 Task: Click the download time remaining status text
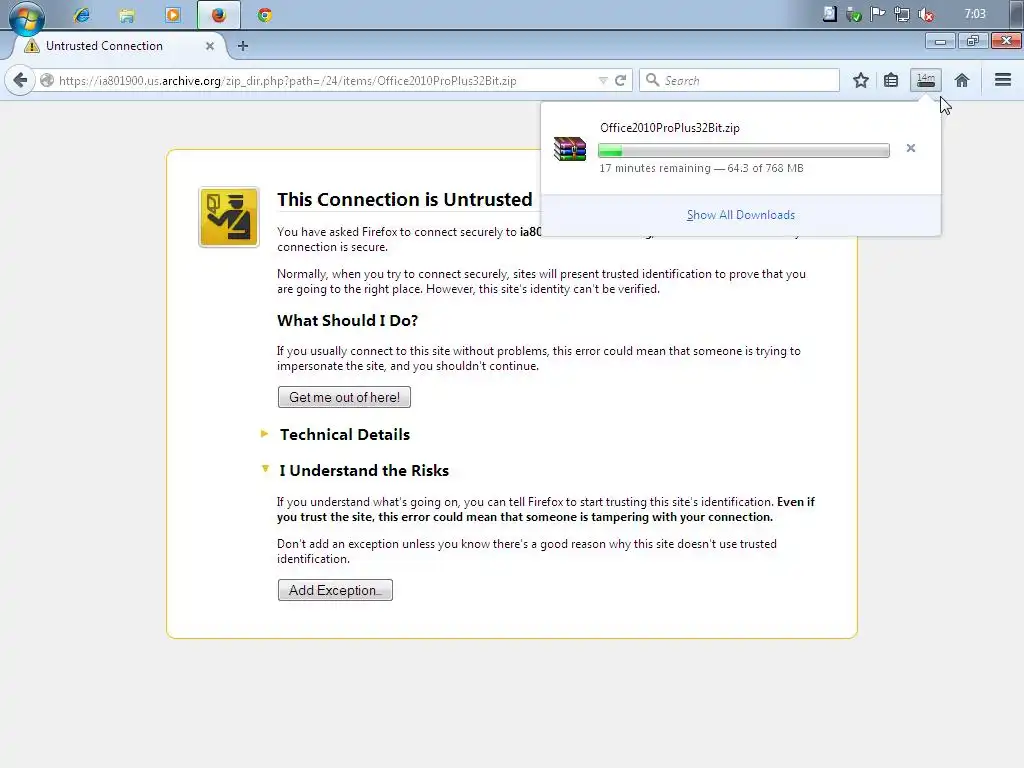[x=701, y=168]
